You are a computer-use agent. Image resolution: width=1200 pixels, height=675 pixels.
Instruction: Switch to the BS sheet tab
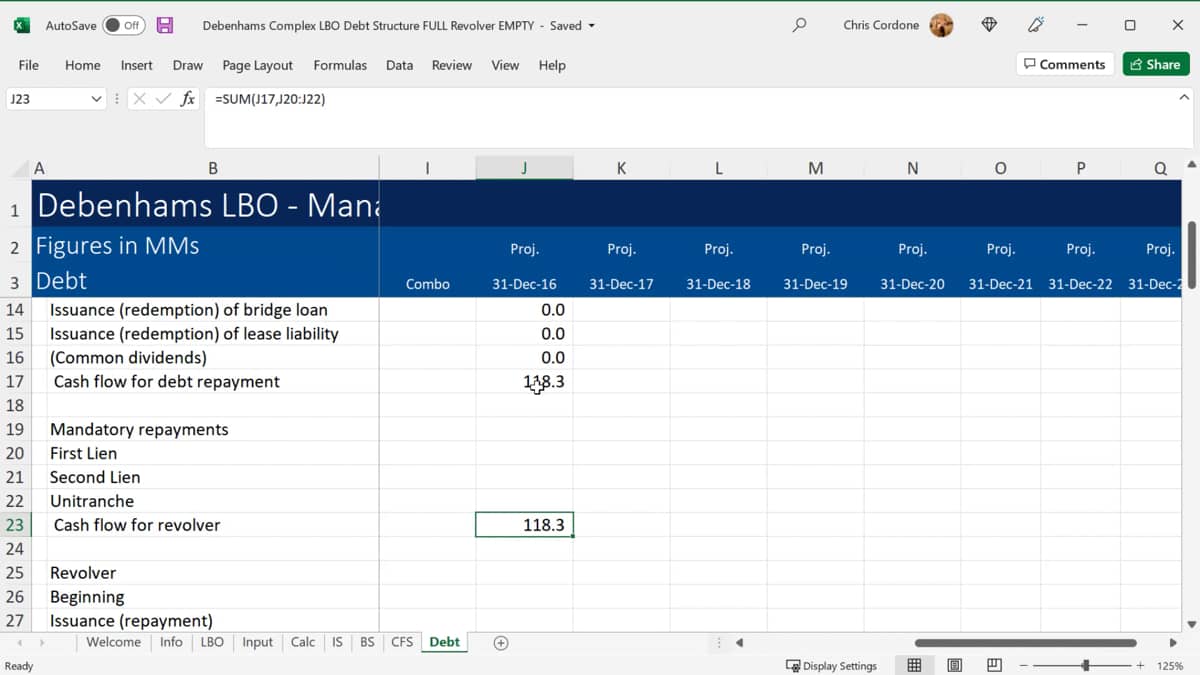pyautogui.click(x=367, y=642)
